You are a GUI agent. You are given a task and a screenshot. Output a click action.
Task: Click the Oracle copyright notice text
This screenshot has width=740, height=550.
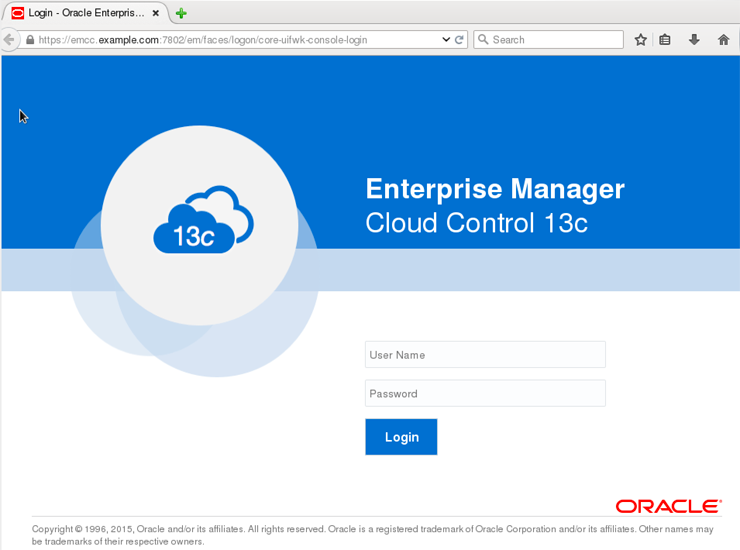[x=372, y=535]
